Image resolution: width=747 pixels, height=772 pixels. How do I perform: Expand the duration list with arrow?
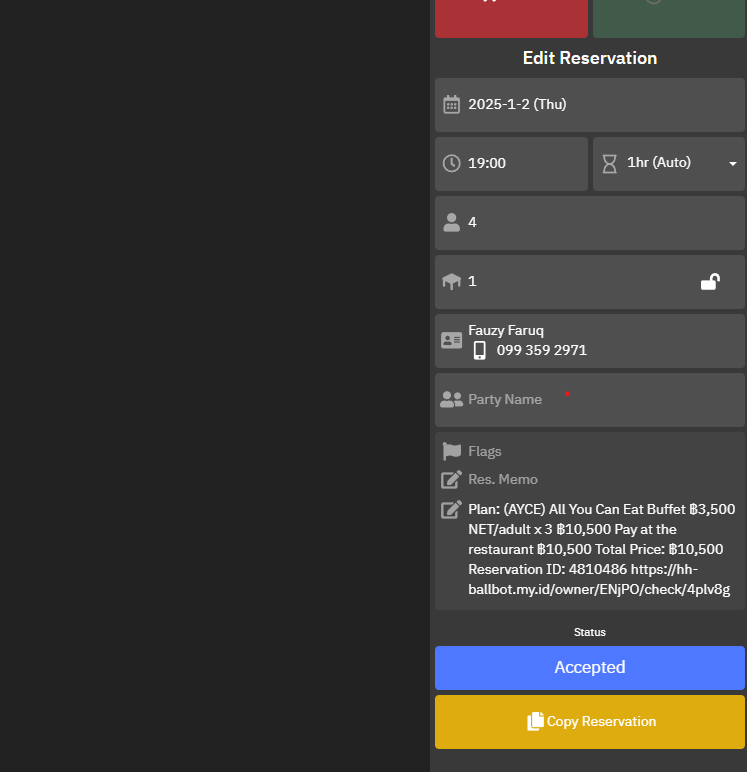pos(732,164)
